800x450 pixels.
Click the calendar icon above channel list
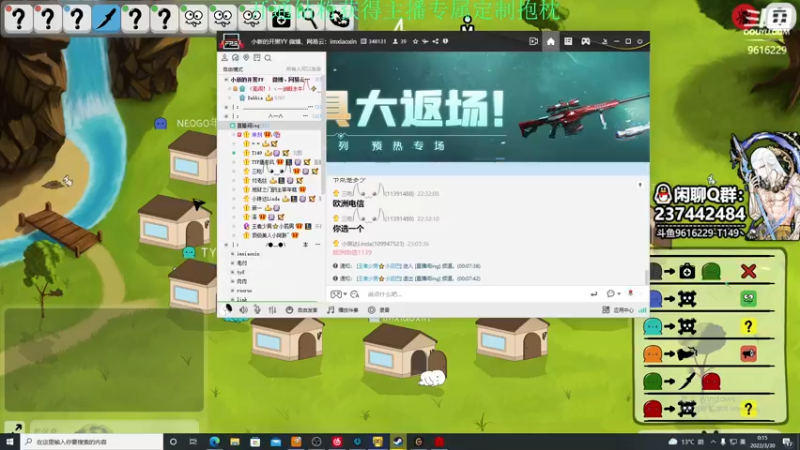[257, 58]
